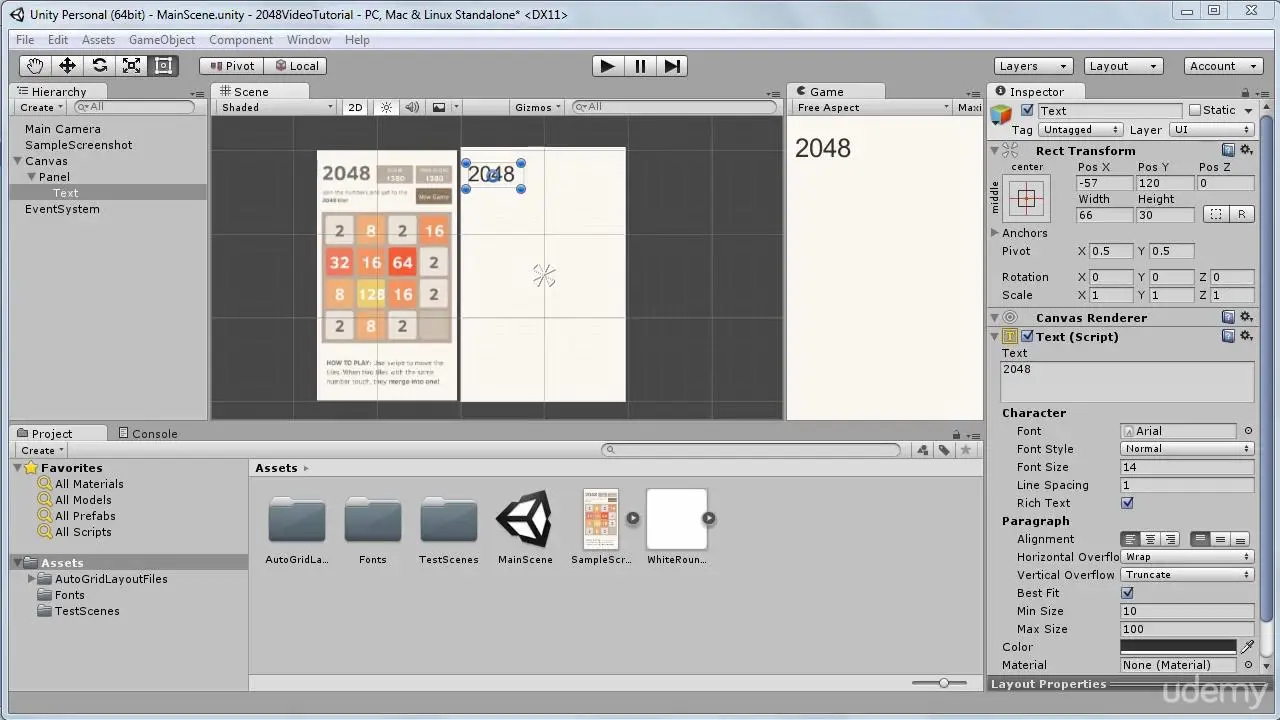Open Rect Transform gear settings

pyautogui.click(x=1246, y=150)
